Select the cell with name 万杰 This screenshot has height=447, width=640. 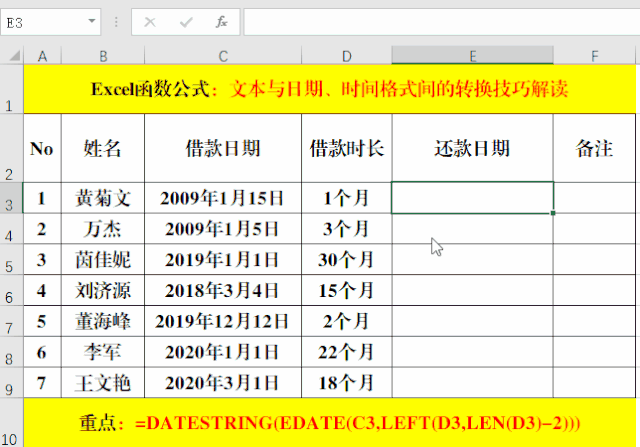tap(103, 229)
